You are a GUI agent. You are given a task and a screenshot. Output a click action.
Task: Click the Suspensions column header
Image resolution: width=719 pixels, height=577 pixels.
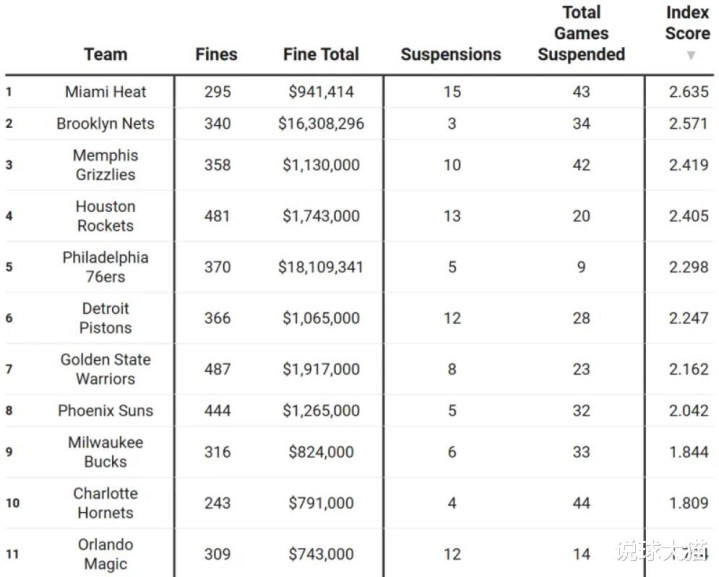coord(451,54)
